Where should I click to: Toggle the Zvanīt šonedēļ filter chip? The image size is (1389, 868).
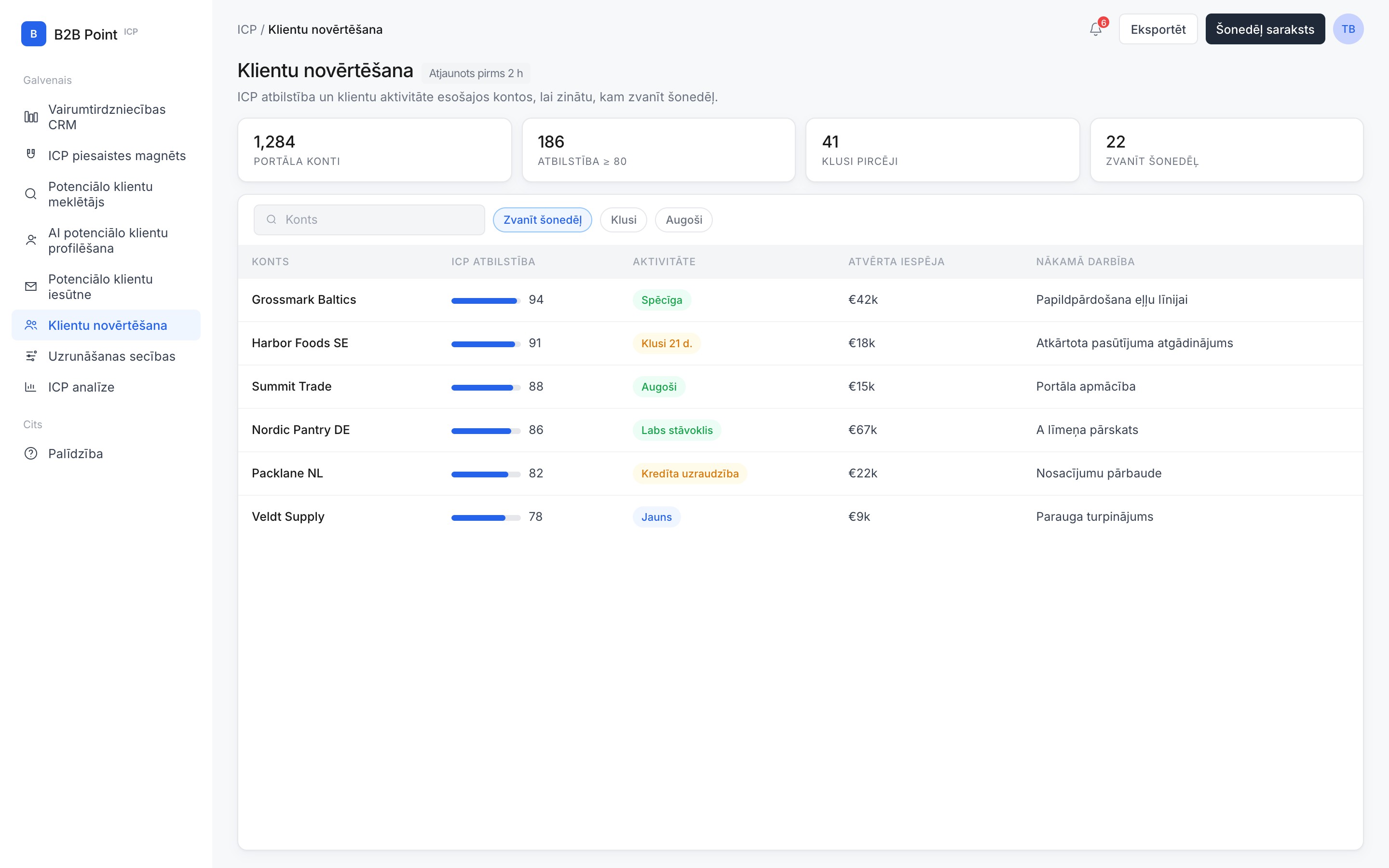[542, 220]
